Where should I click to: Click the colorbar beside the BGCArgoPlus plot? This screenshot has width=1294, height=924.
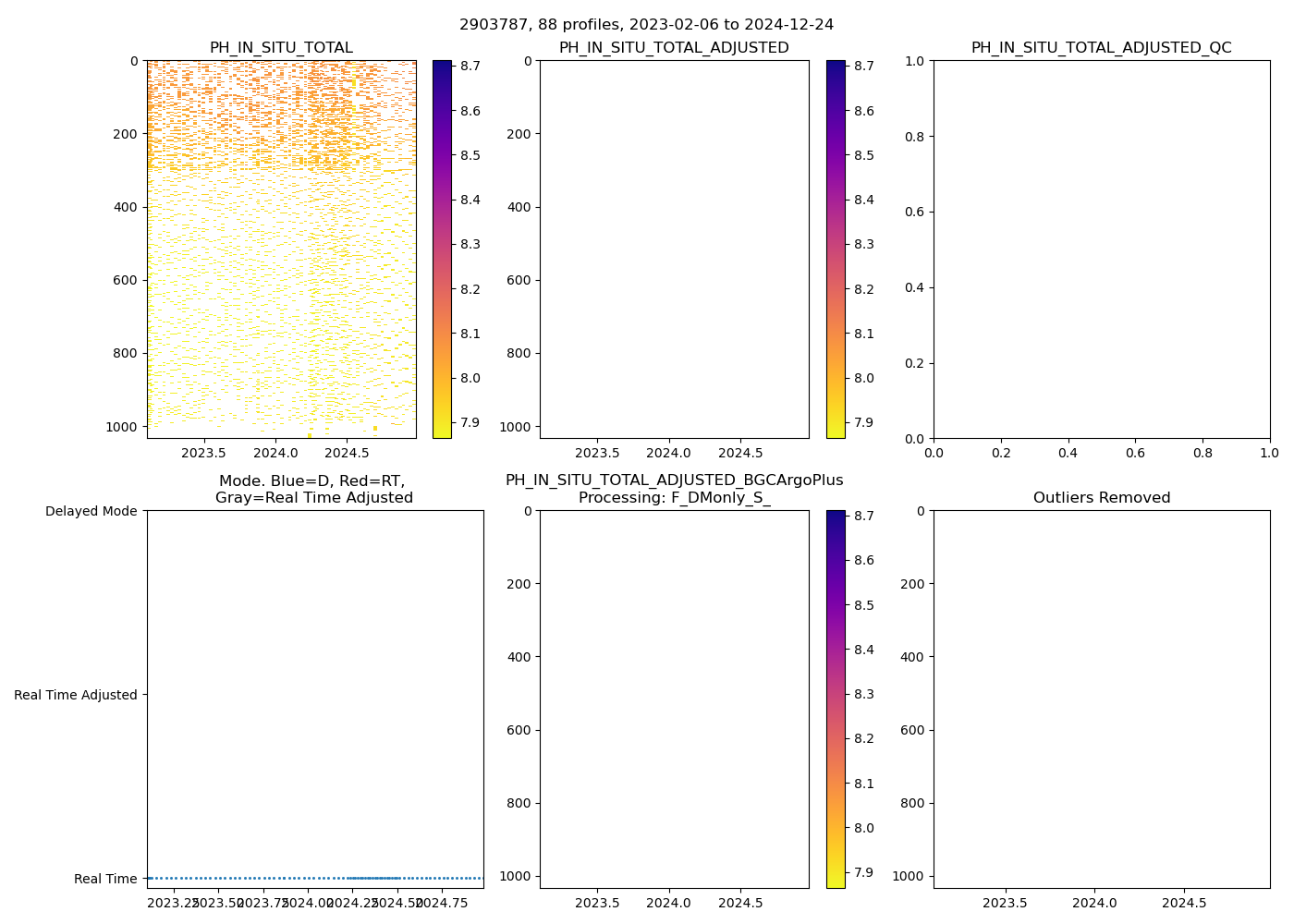836,699
